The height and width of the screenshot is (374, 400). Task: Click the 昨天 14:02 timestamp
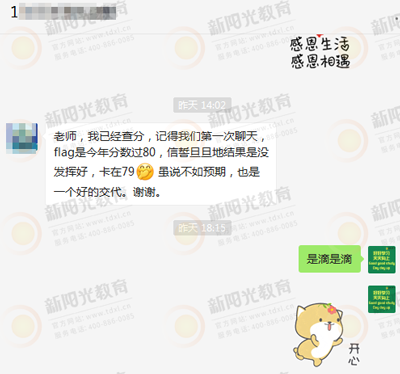tap(202, 105)
